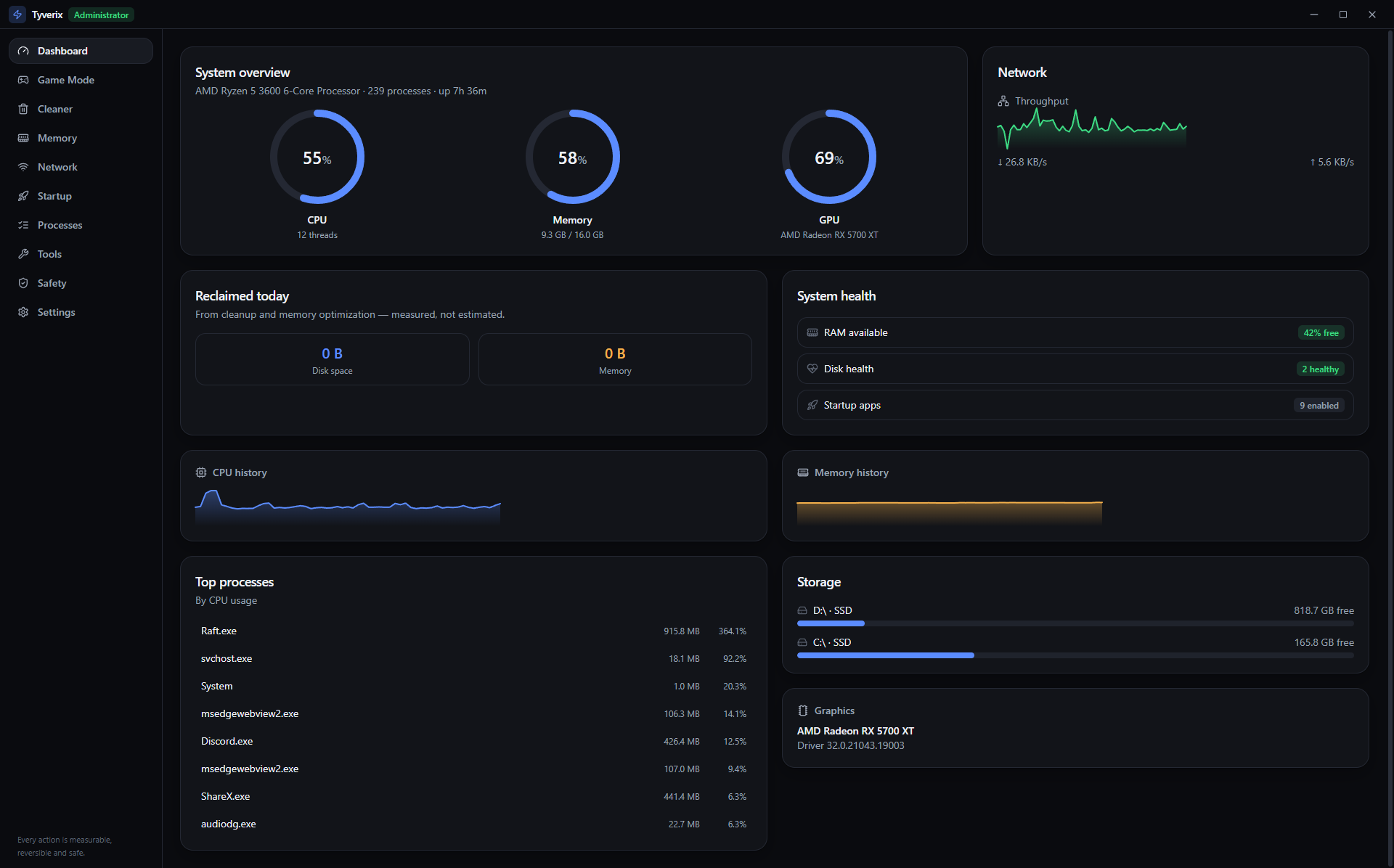Screen dimensions: 1394x868
Task: Click the CPU 55% gauge
Action: tap(317, 157)
